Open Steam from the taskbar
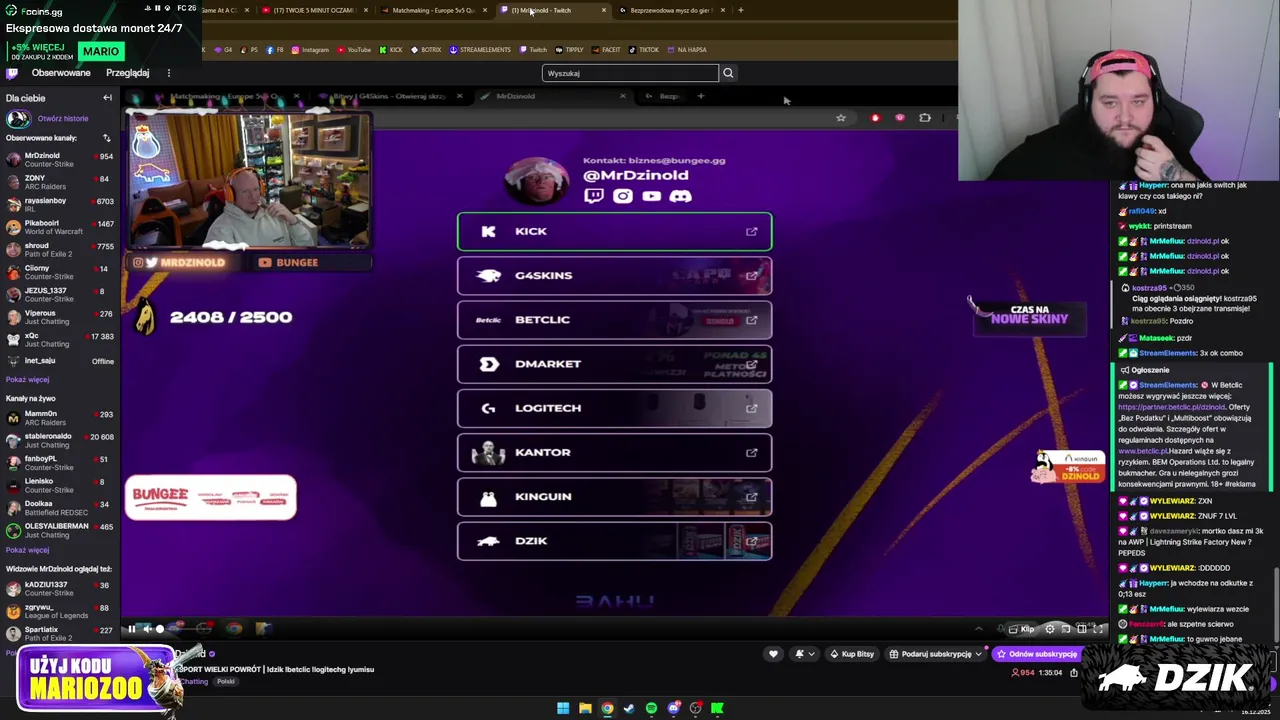Screen dimensions: 1280x720 click(629, 708)
